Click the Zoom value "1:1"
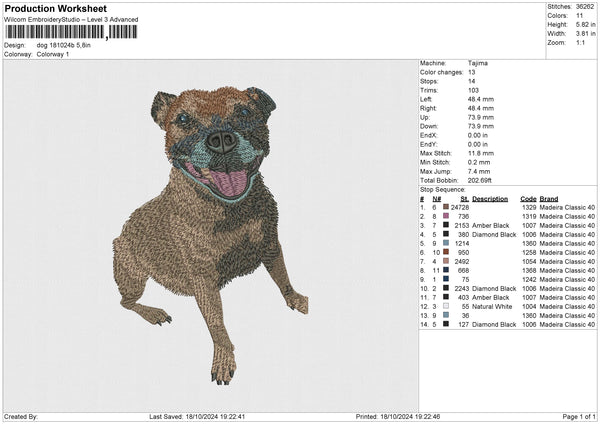 point(580,42)
